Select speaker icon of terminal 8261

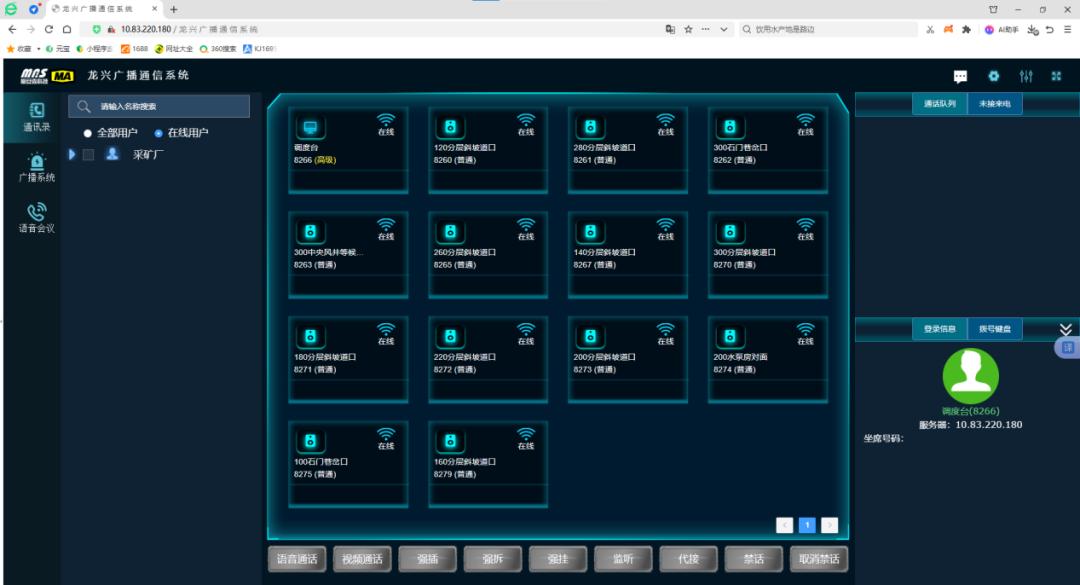[x=590, y=127]
